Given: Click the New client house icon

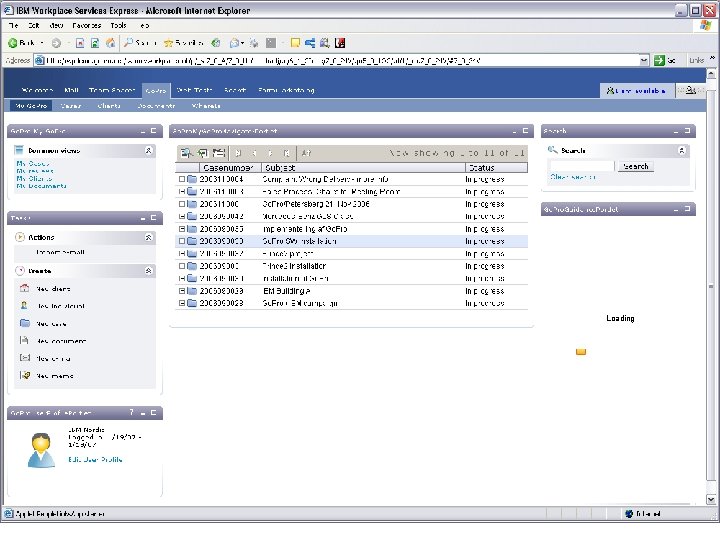Looking at the screenshot, I should [24, 288].
